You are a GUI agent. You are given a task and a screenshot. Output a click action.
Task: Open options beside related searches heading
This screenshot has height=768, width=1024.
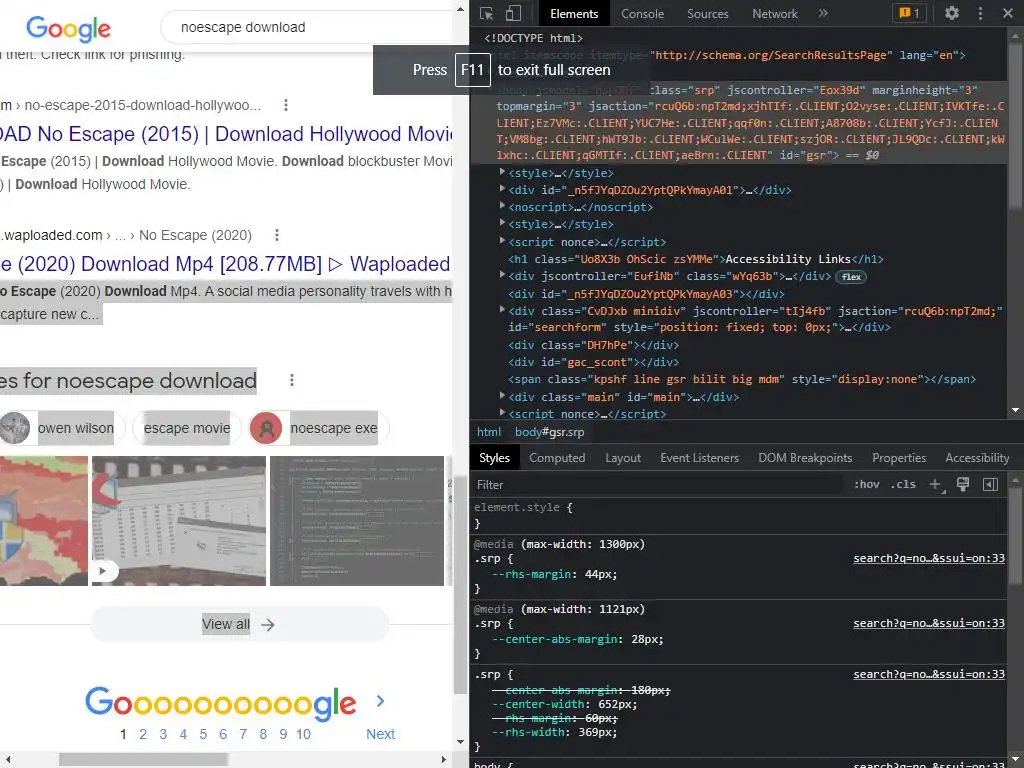292,380
